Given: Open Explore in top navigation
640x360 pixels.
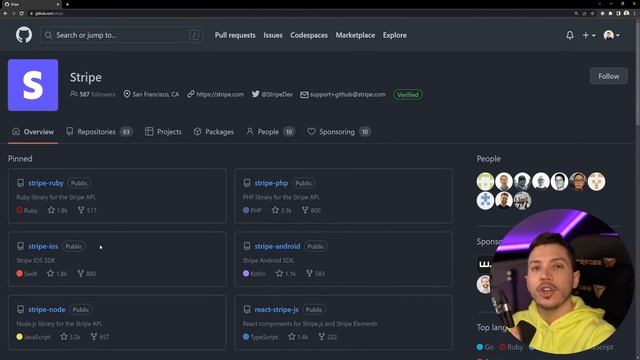Looking at the screenshot, I should click(395, 35).
